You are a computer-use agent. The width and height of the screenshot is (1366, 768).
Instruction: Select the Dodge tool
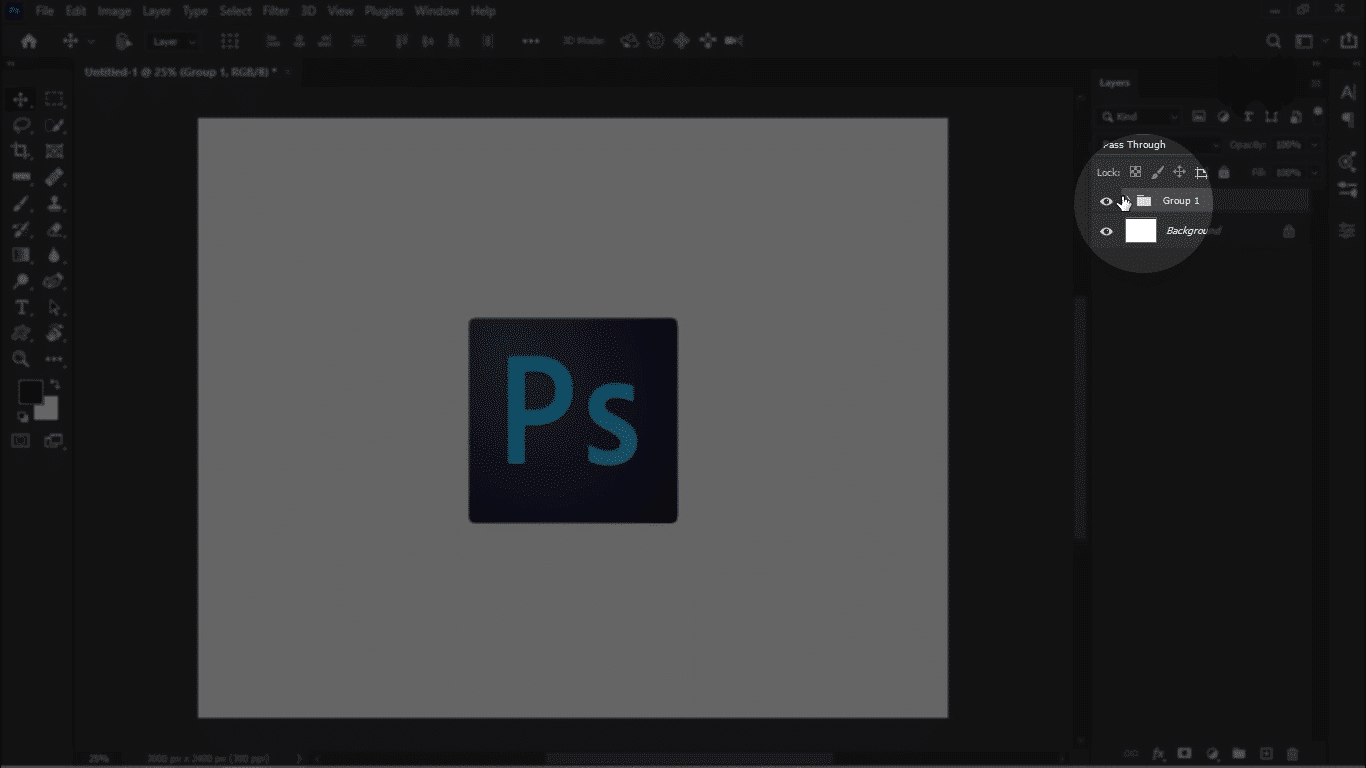tap(20, 281)
